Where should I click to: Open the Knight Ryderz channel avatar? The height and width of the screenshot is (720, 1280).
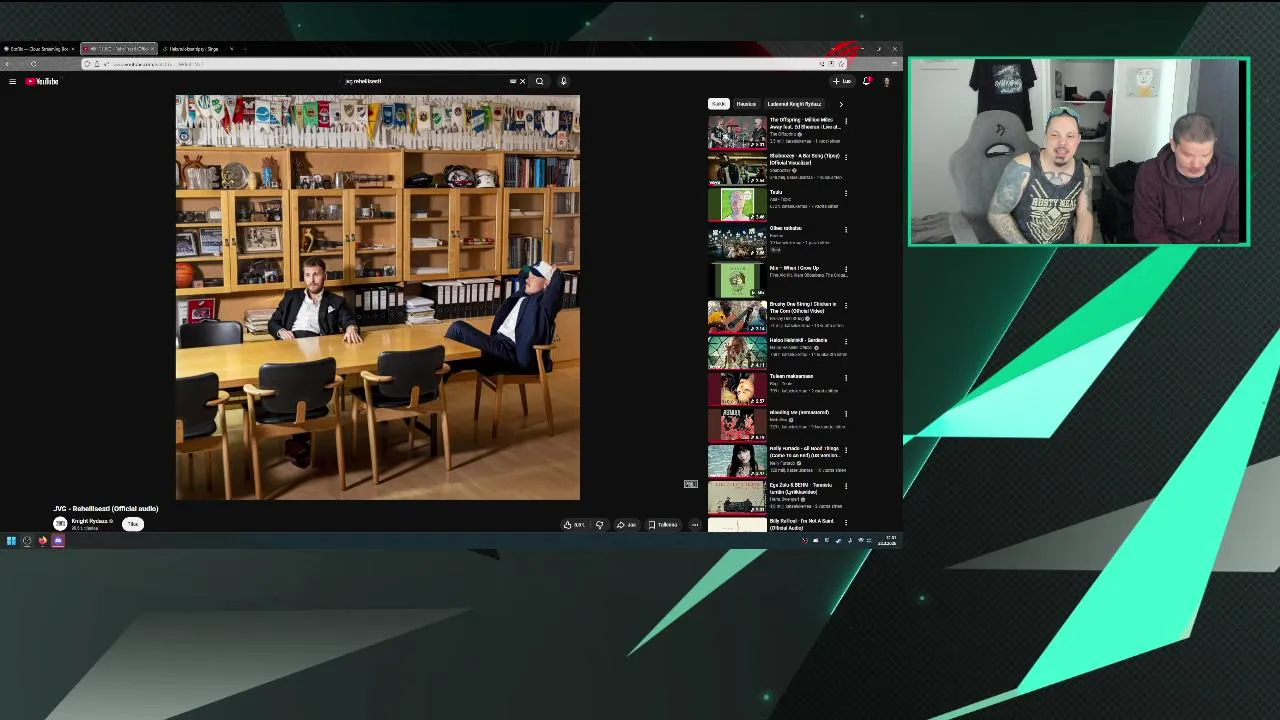[x=60, y=524]
